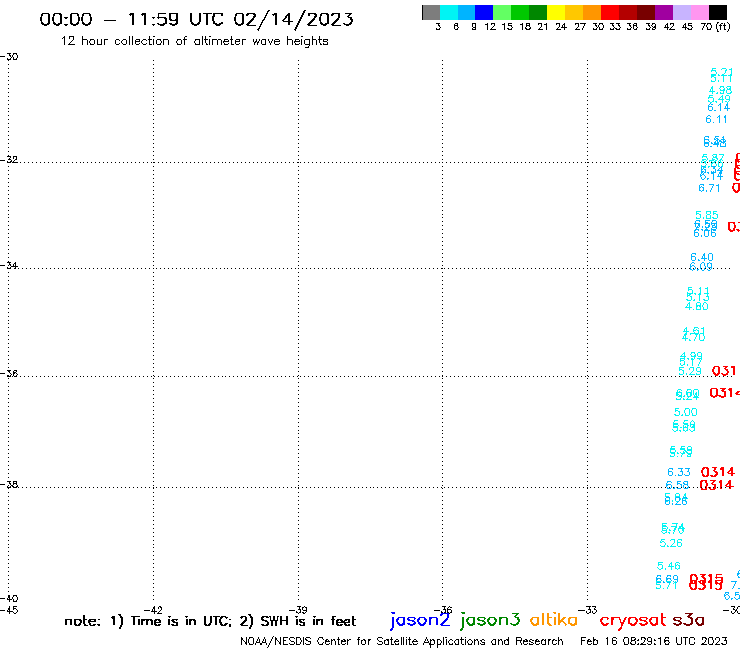Click the 5.00 wave height reading

[686, 413]
